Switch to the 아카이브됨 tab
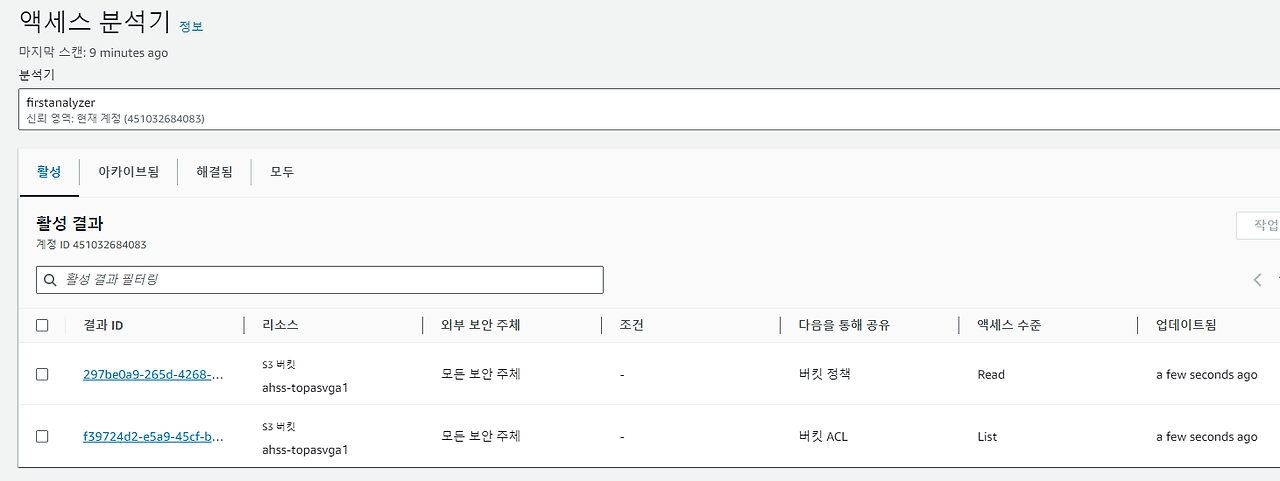This screenshot has height=481, width=1280. click(x=128, y=172)
